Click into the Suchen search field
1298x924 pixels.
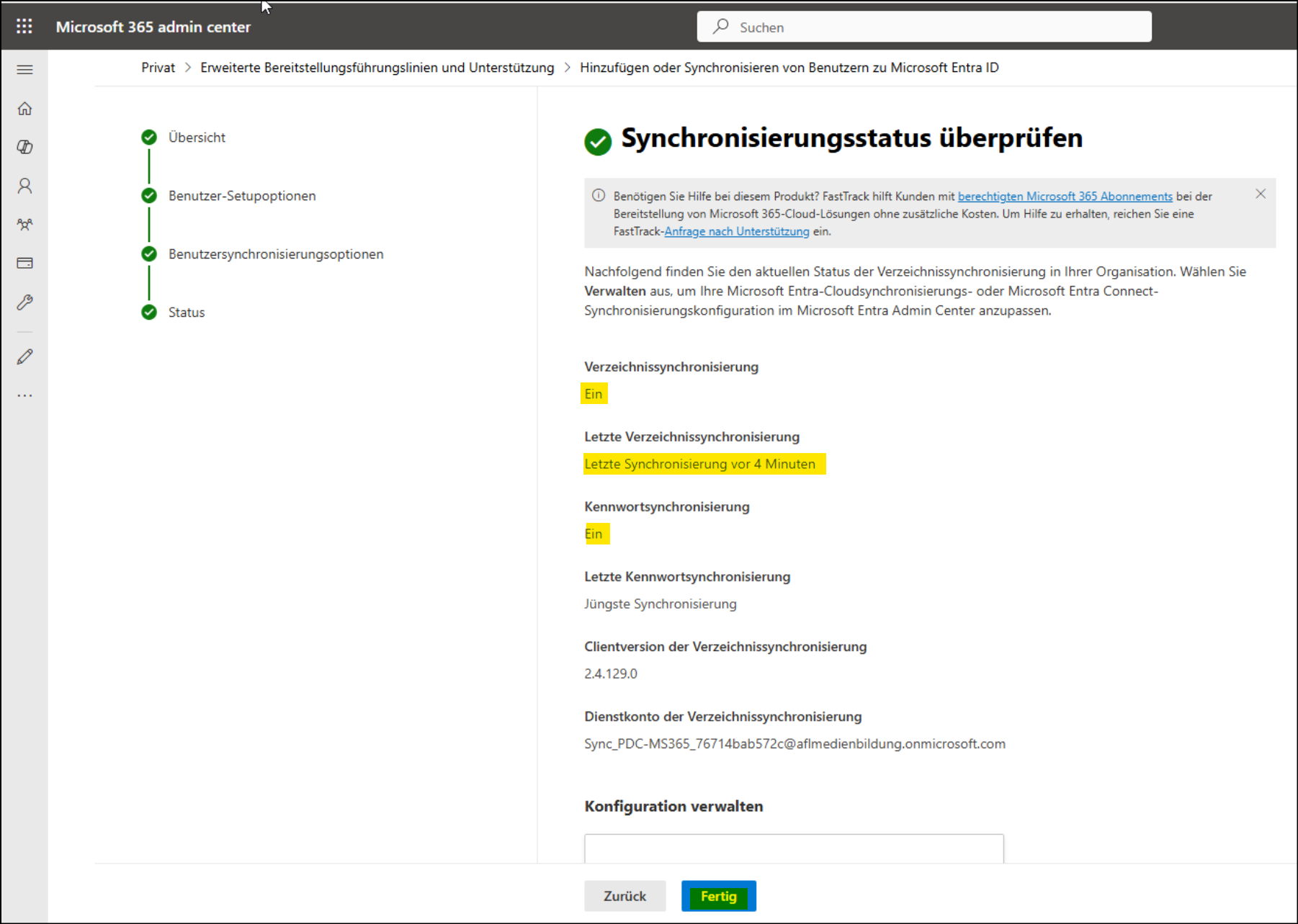pos(924,27)
